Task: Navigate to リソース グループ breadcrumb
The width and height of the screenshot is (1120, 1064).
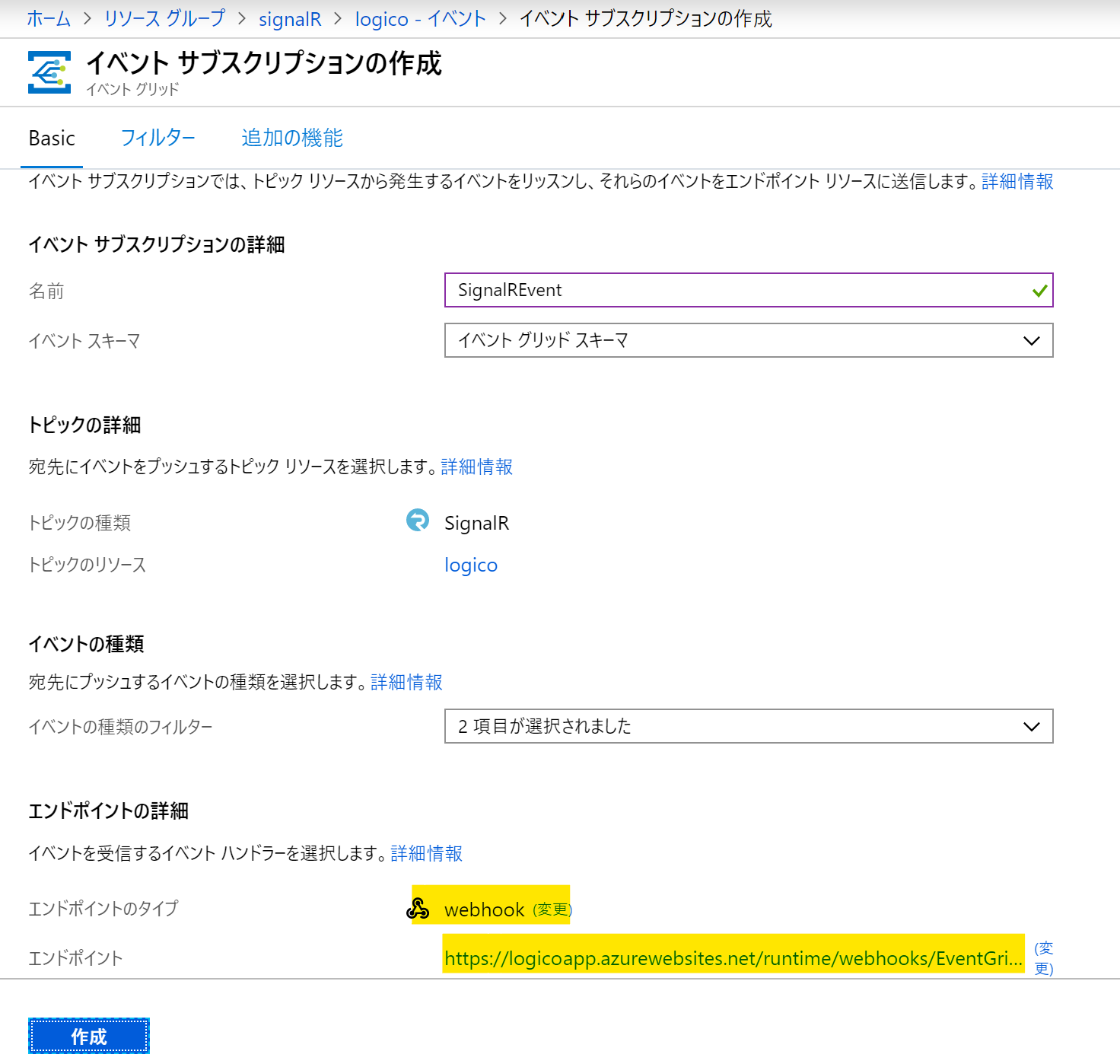Action: [x=164, y=19]
